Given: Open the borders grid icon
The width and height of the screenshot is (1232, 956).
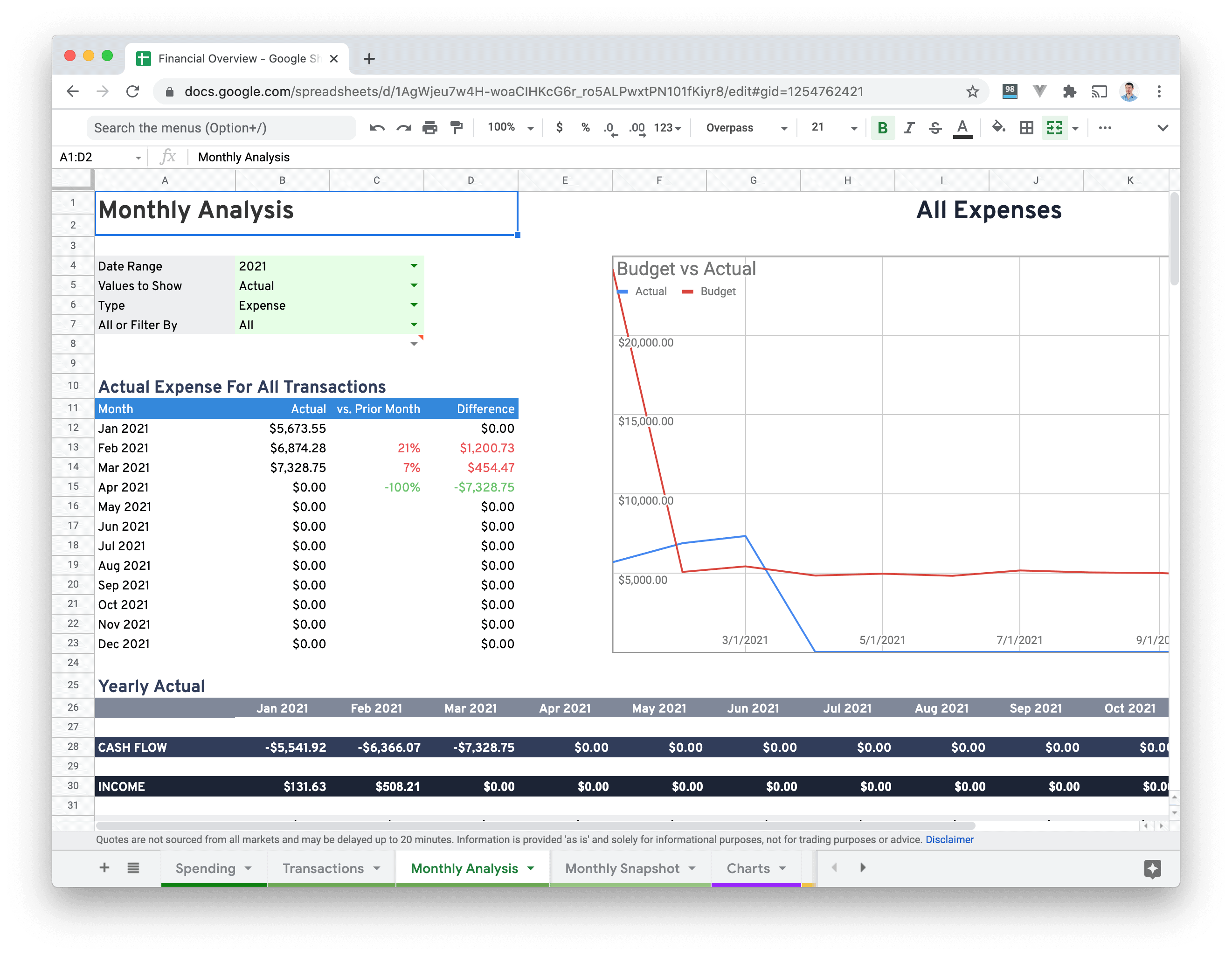Looking at the screenshot, I should click(x=1027, y=128).
